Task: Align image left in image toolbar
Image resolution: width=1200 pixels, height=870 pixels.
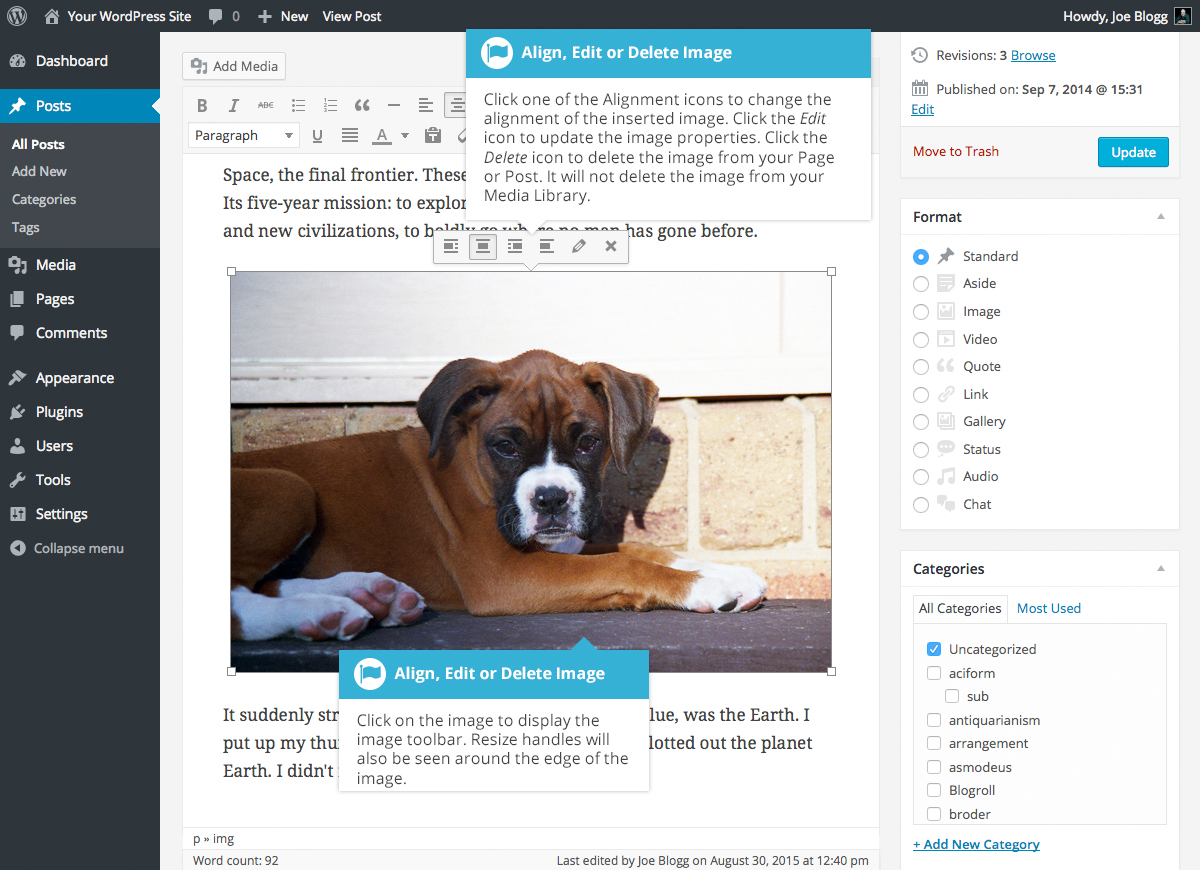Action: click(x=451, y=246)
